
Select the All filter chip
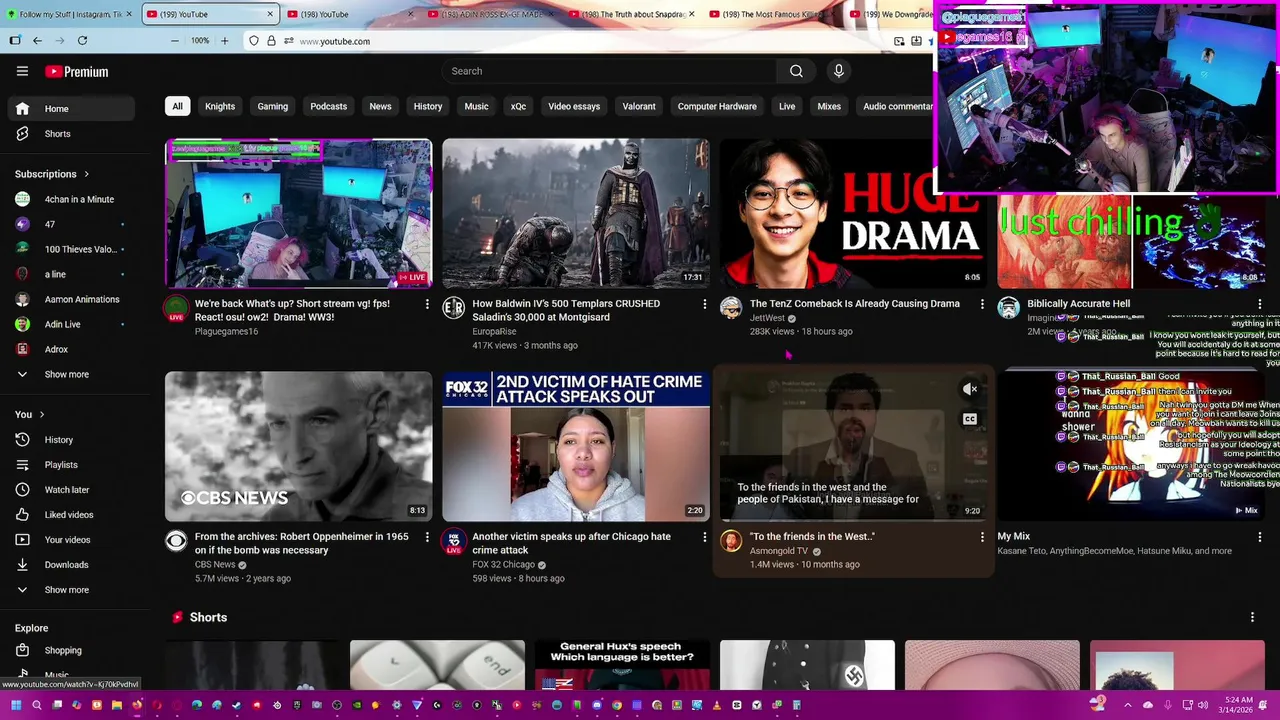[x=177, y=106]
